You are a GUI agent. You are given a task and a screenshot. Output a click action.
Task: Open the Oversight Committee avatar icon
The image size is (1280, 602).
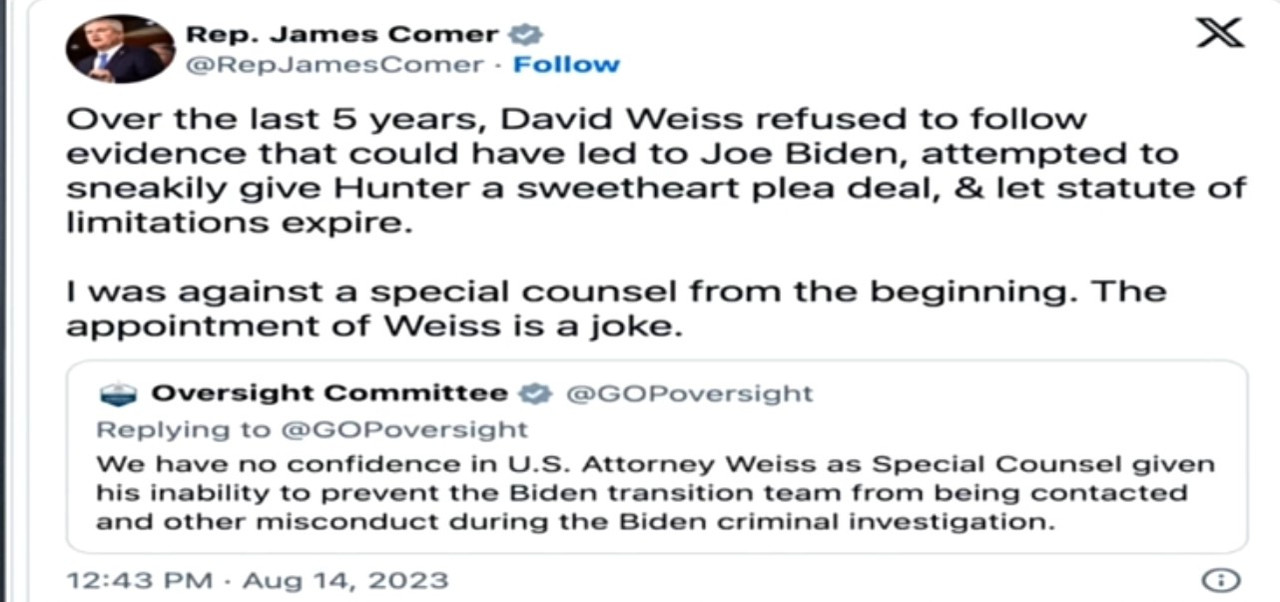118,394
